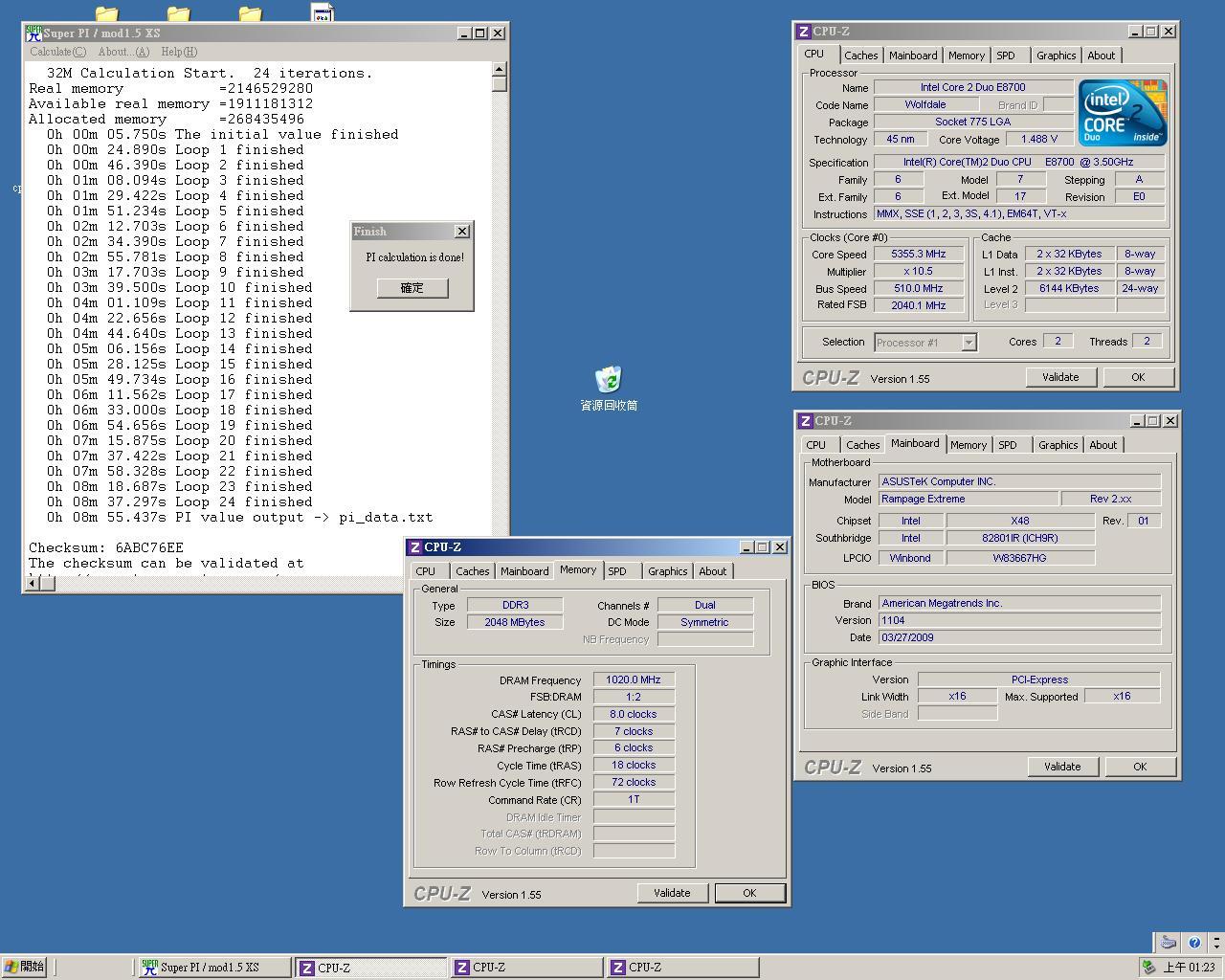This screenshot has width=1225, height=980.
Task: Click the help question mark tray icon
Action: coord(1194,943)
